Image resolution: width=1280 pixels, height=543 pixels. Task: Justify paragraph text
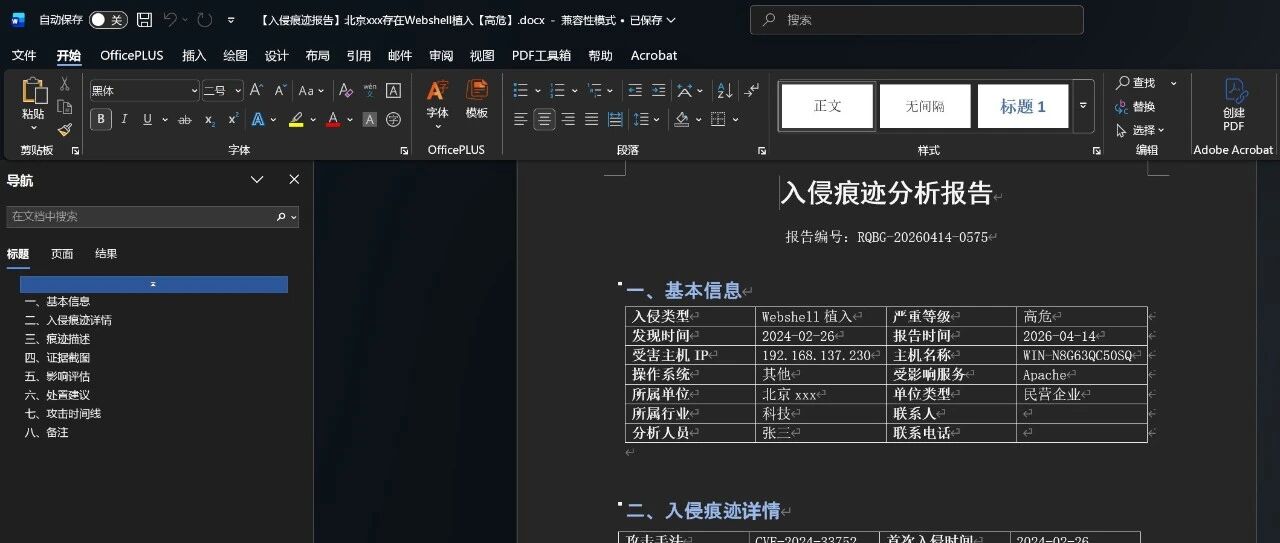[592, 120]
